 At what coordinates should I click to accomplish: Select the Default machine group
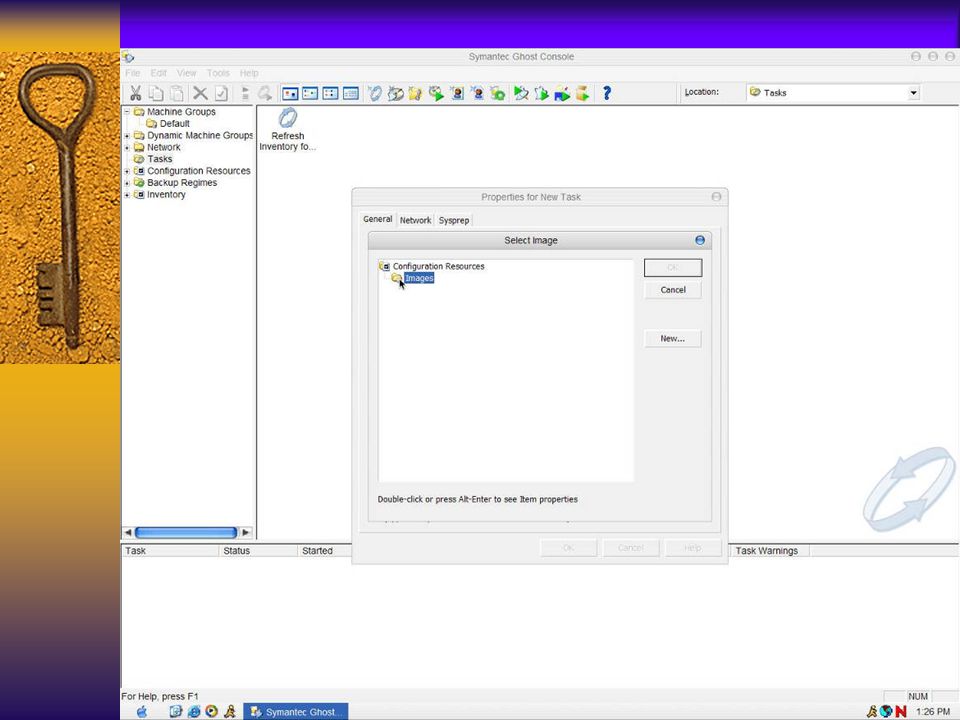[x=174, y=124]
